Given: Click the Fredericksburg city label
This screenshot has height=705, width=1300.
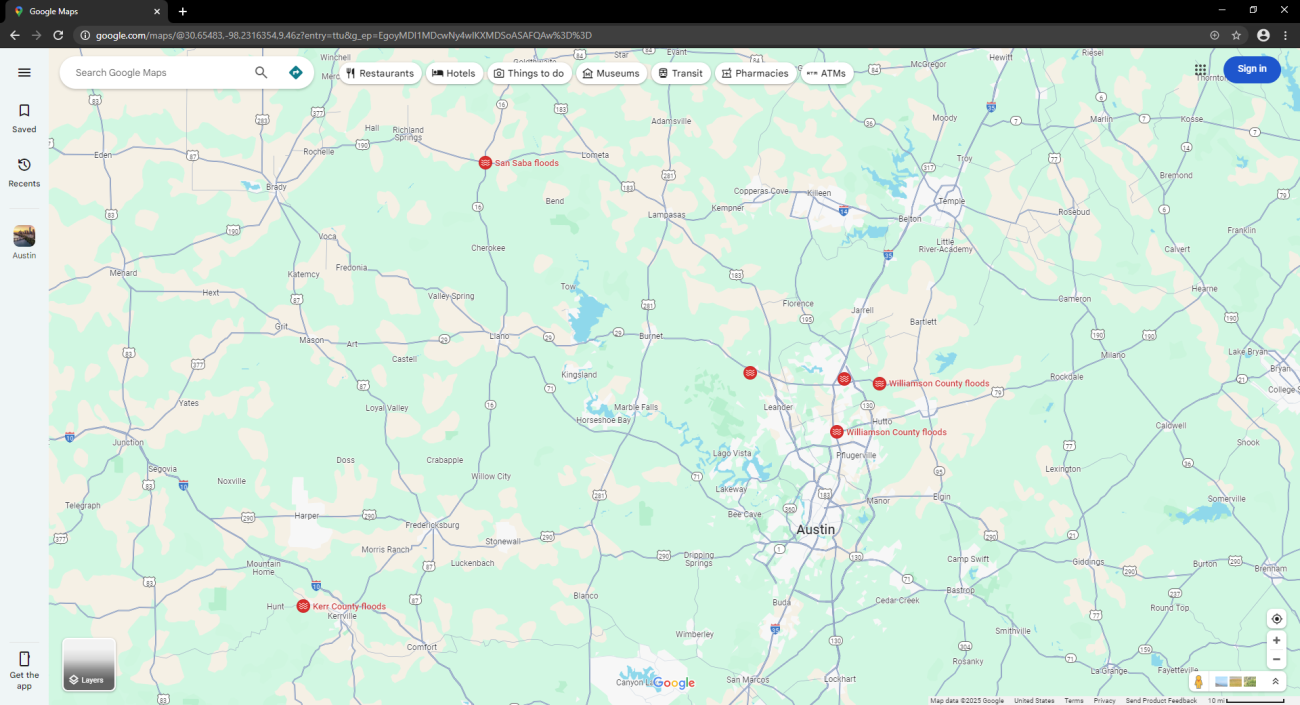Looking at the screenshot, I should point(433,524).
